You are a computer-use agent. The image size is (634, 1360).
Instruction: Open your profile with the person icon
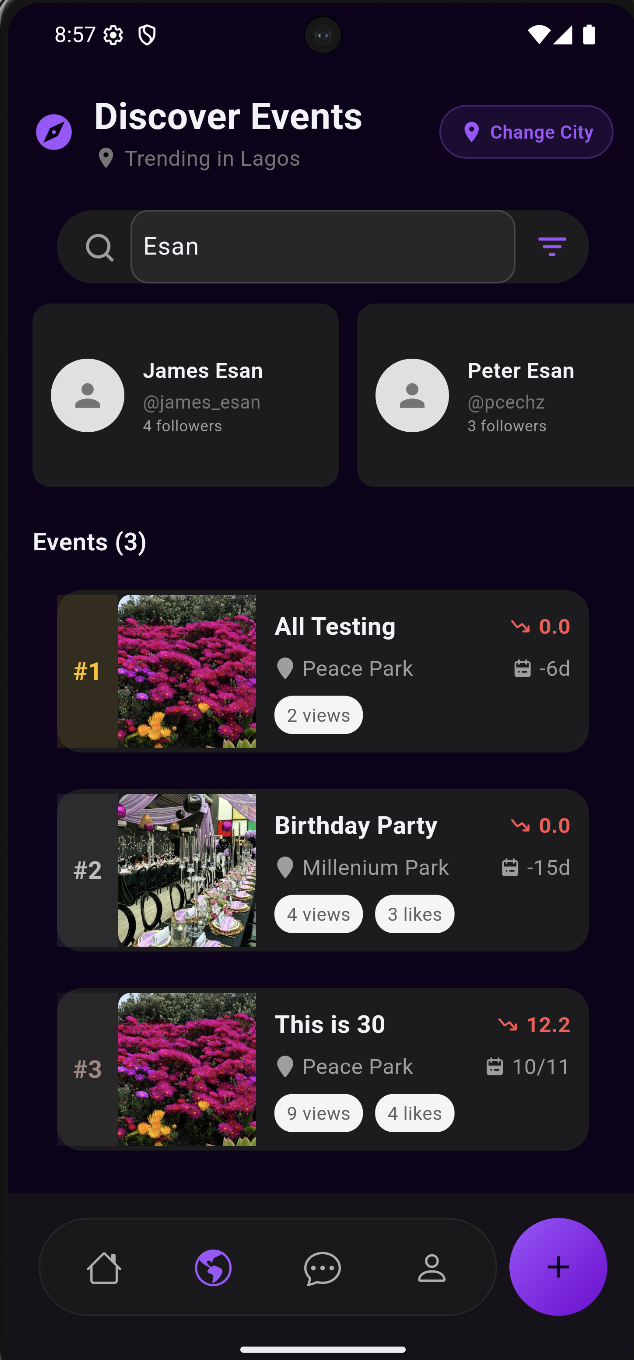click(x=431, y=1267)
